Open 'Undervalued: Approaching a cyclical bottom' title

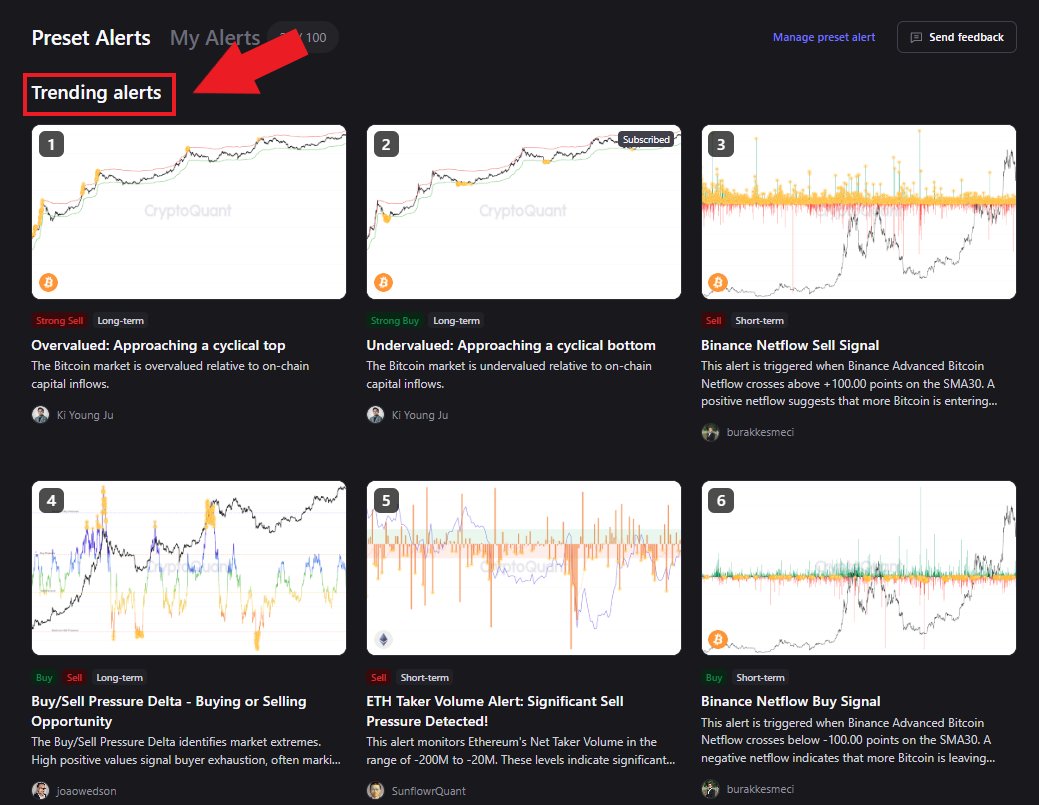coord(511,345)
